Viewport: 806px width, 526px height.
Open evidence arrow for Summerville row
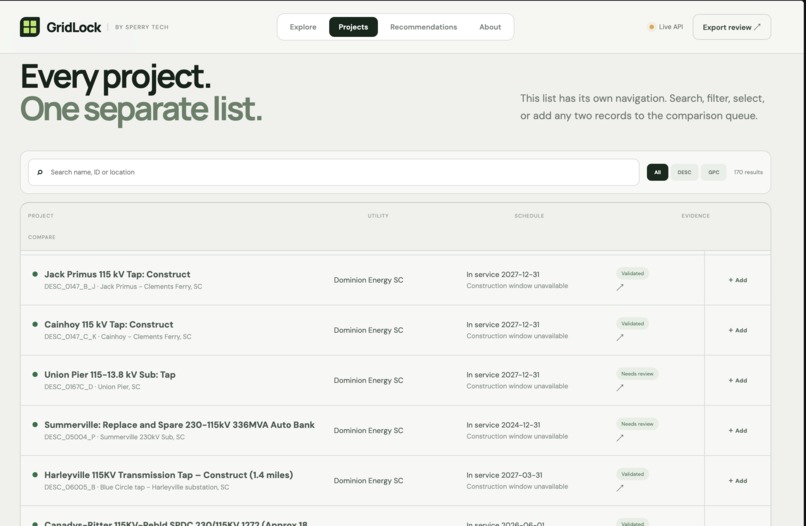620,438
